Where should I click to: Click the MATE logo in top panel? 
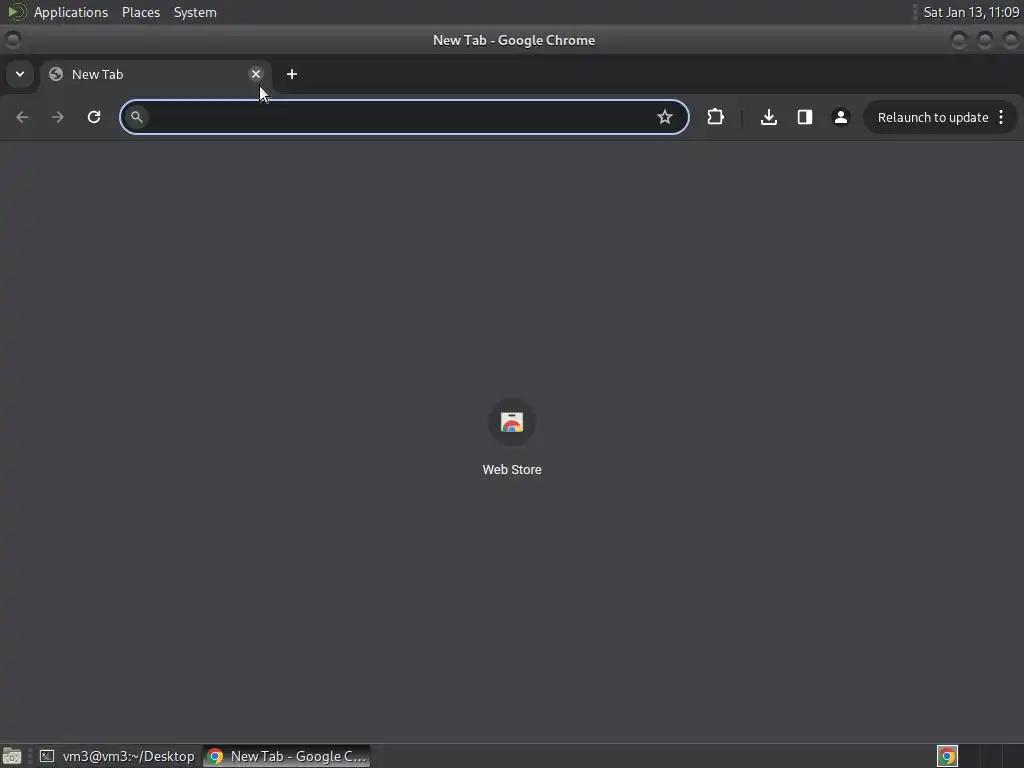(x=16, y=12)
